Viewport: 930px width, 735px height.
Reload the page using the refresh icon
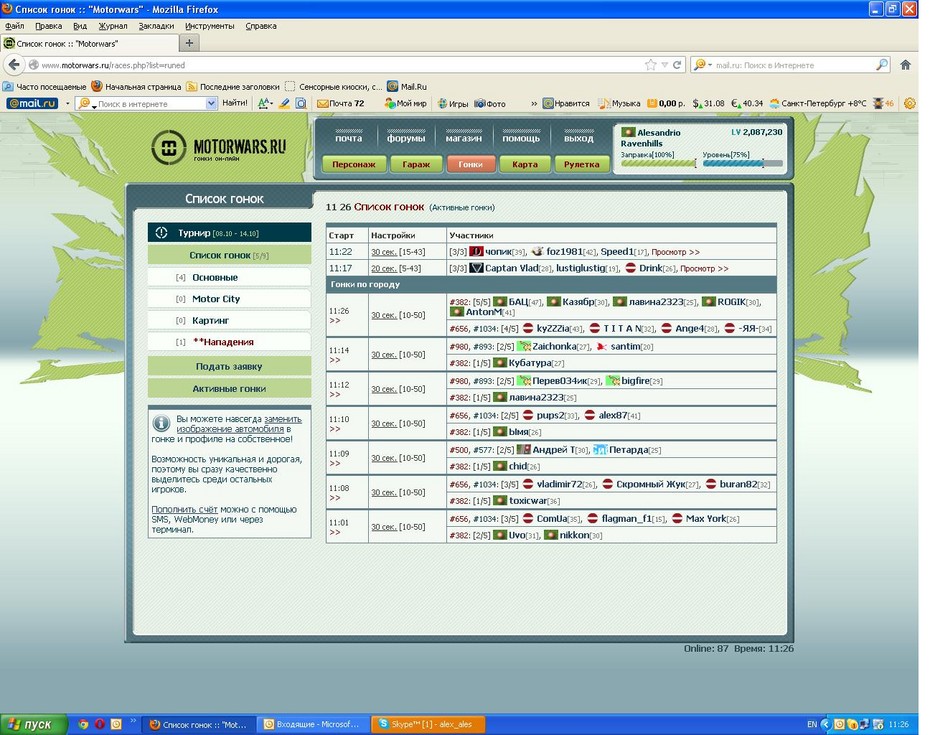click(x=677, y=65)
